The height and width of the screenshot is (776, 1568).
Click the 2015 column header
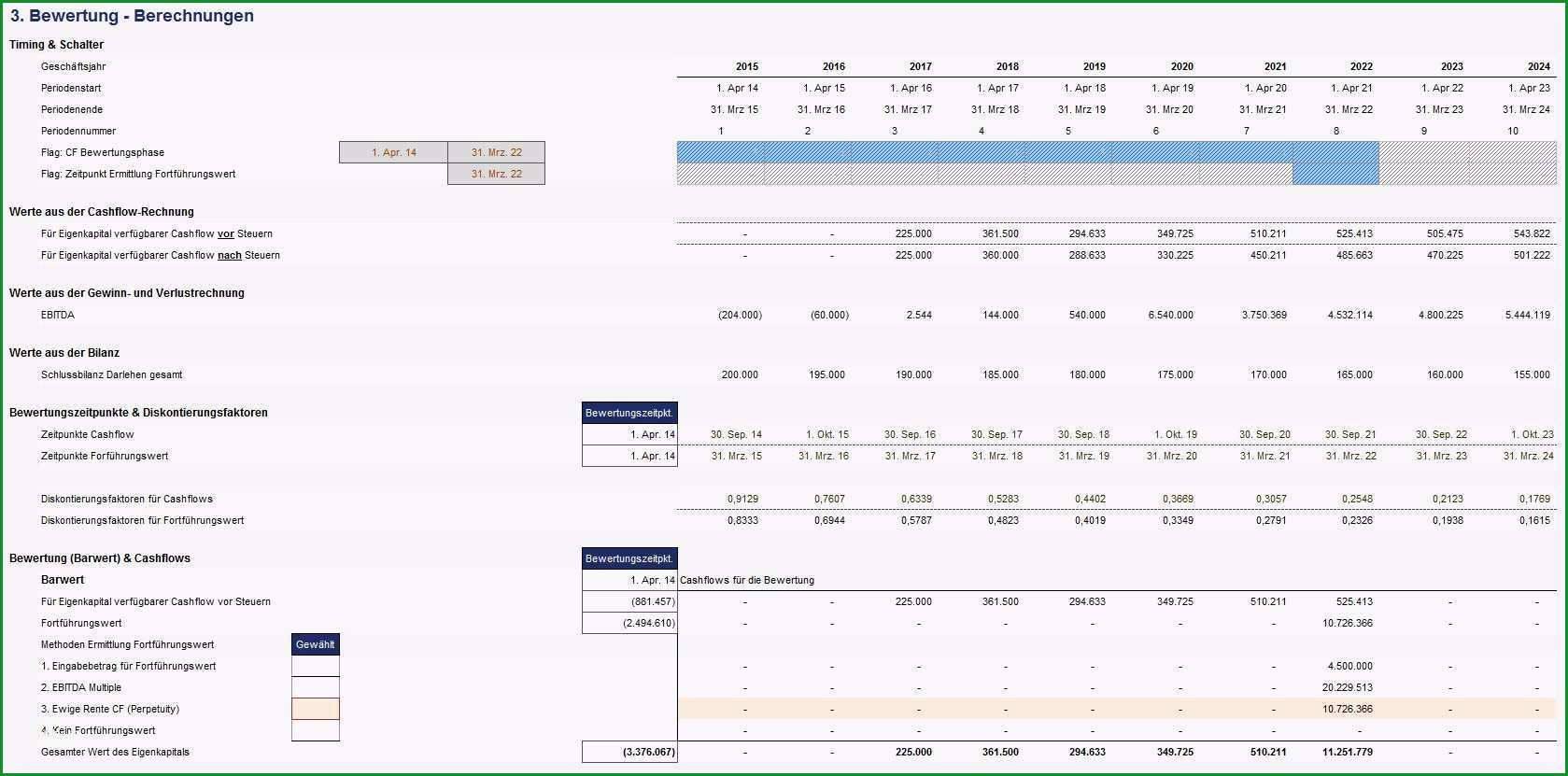click(x=747, y=66)
